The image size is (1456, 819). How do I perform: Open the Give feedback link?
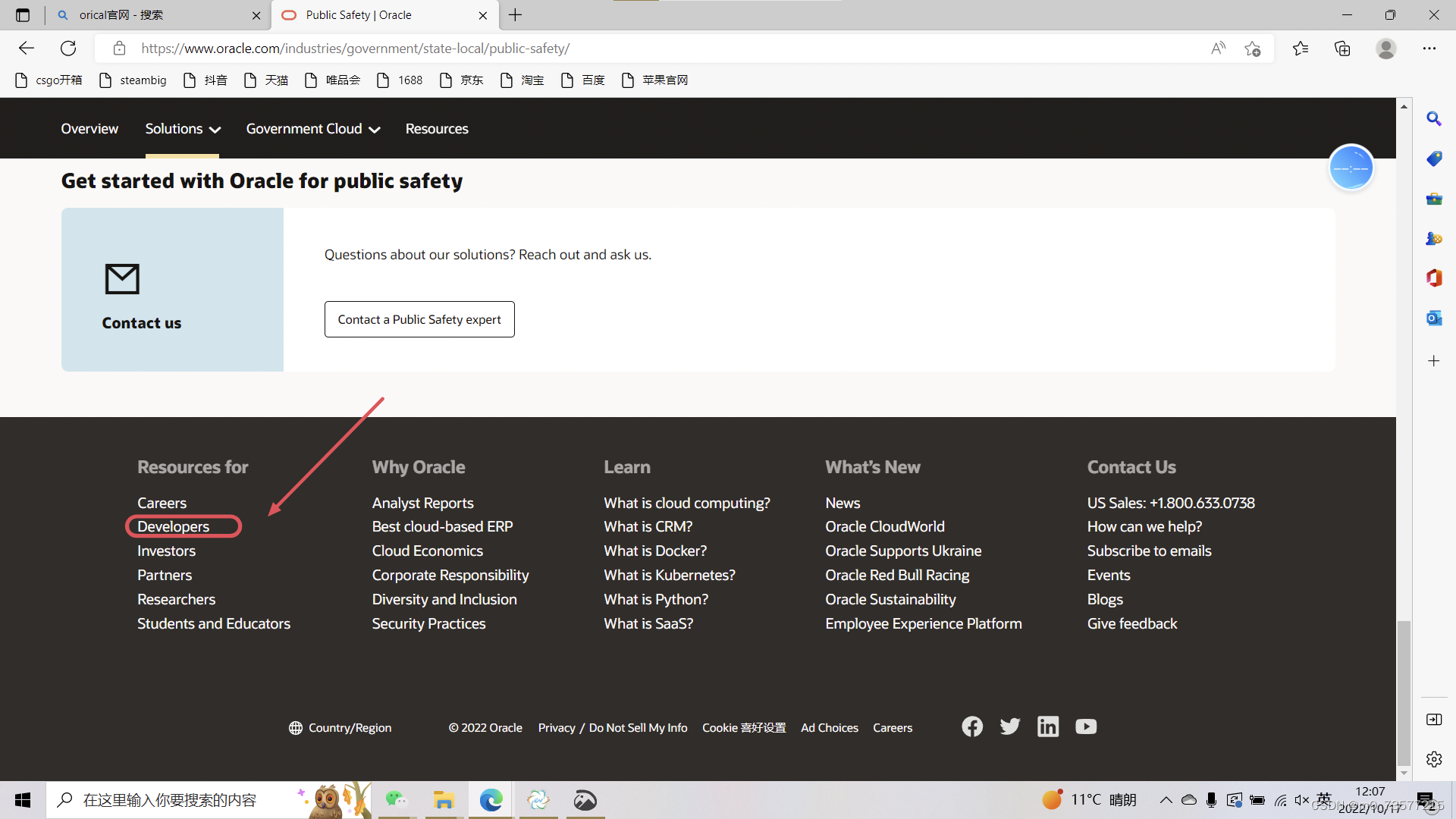[1131, 623]
